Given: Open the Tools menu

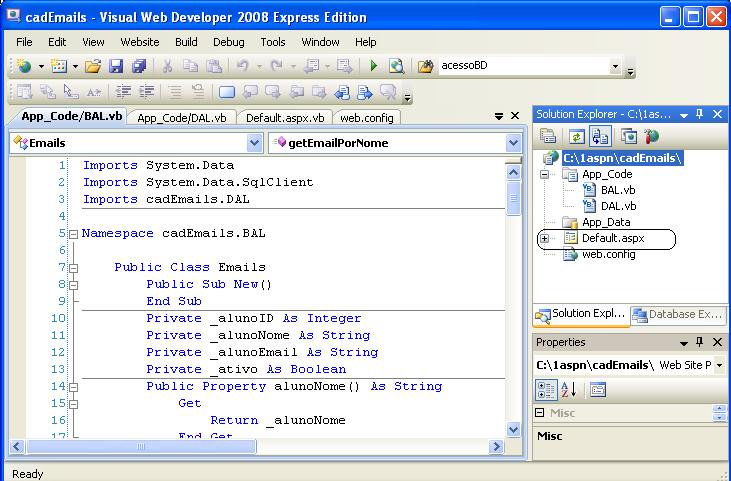Looking at the screenshot, I should pos(273,42).
